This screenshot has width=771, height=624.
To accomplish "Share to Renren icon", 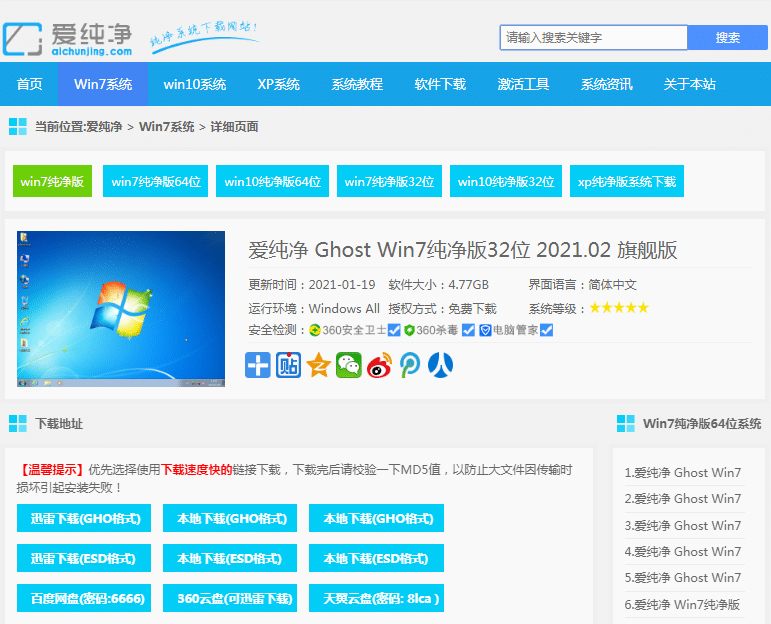I will coord(440,365).
